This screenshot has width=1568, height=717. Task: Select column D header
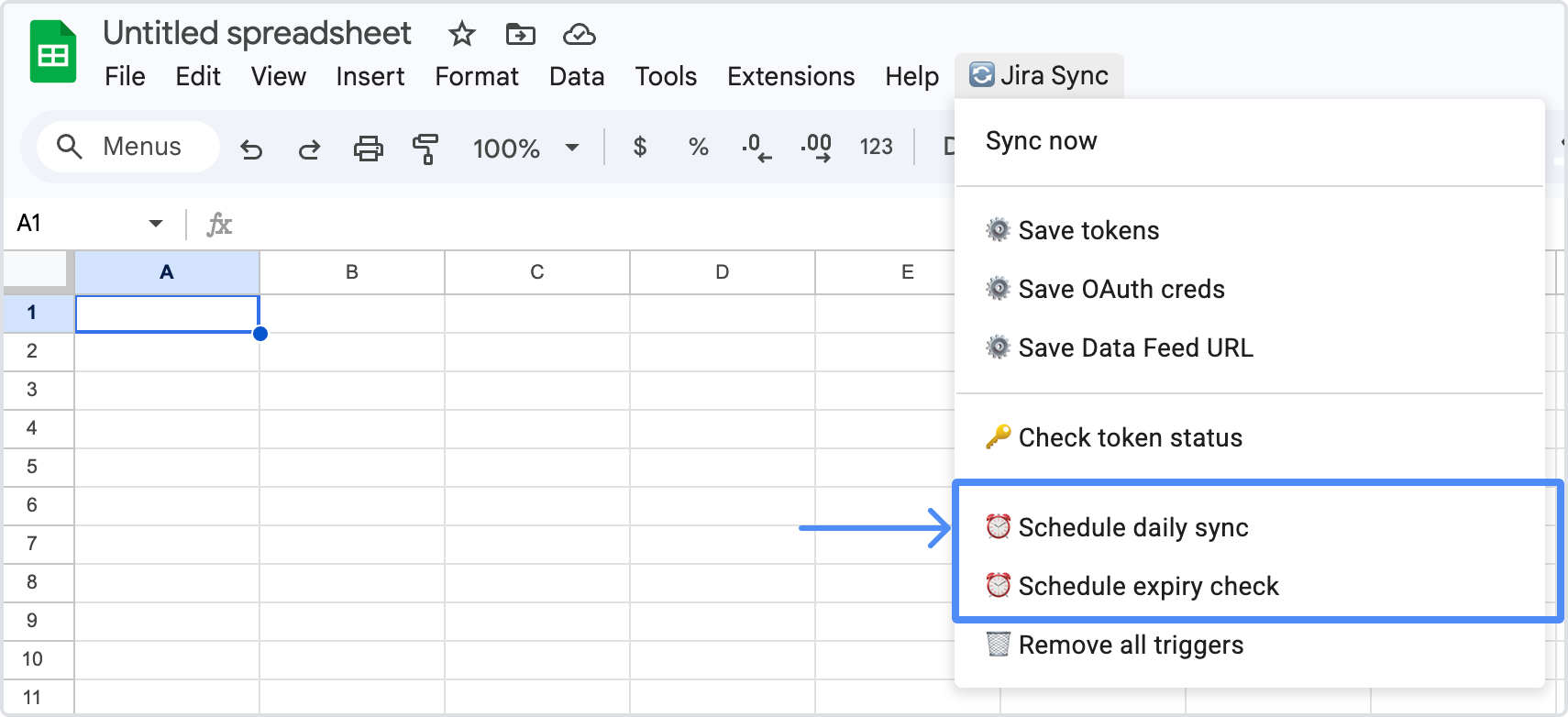click(x=723, y=272)
